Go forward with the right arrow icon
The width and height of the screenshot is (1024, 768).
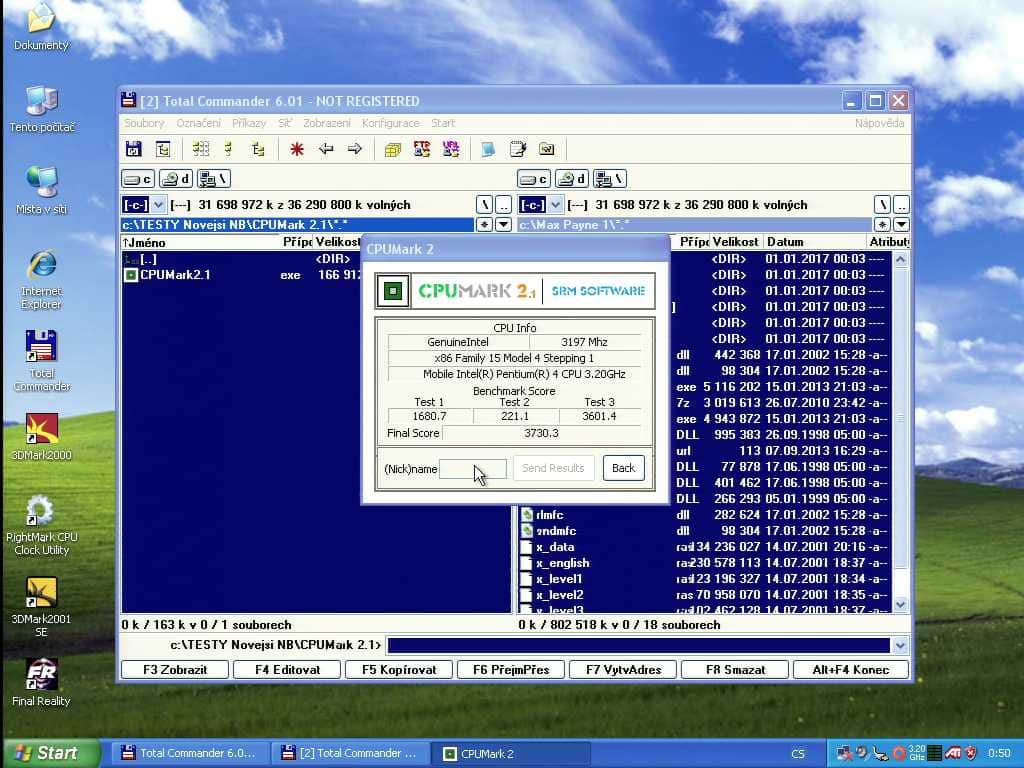(x=355, y=149)
